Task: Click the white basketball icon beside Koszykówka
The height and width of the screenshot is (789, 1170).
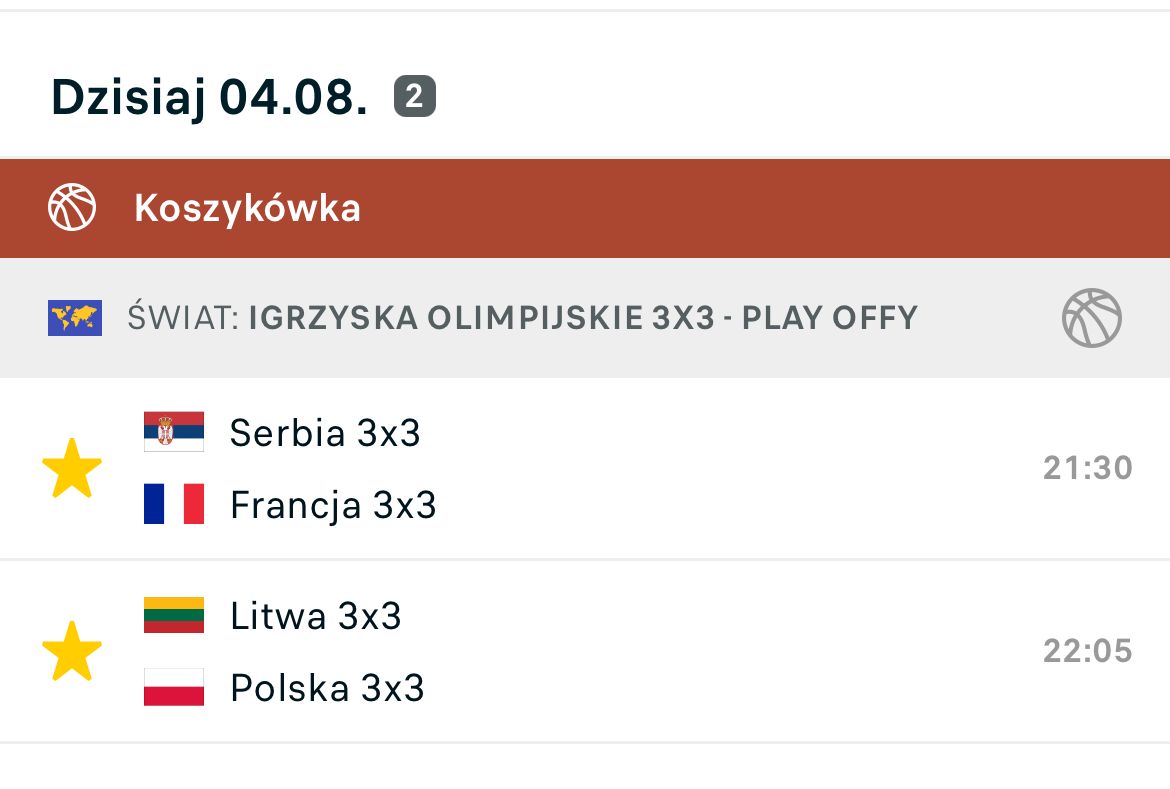Action: tap(72, 208)
